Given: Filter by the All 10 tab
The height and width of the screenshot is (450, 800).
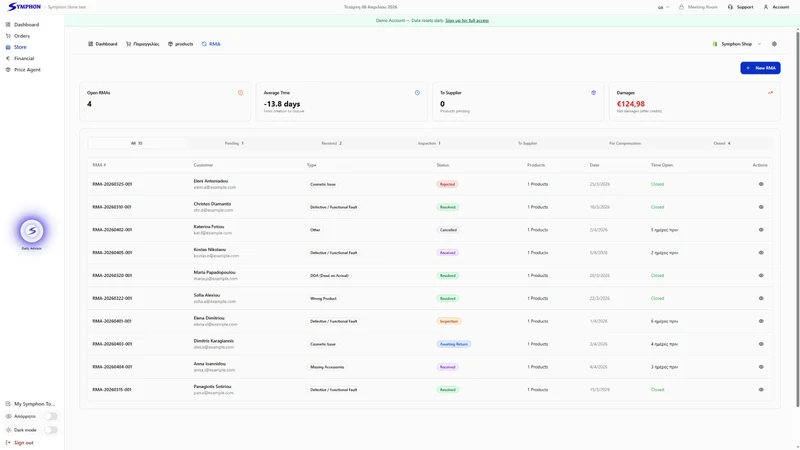Looking at the screenshot, I should (x=137, y=143).
